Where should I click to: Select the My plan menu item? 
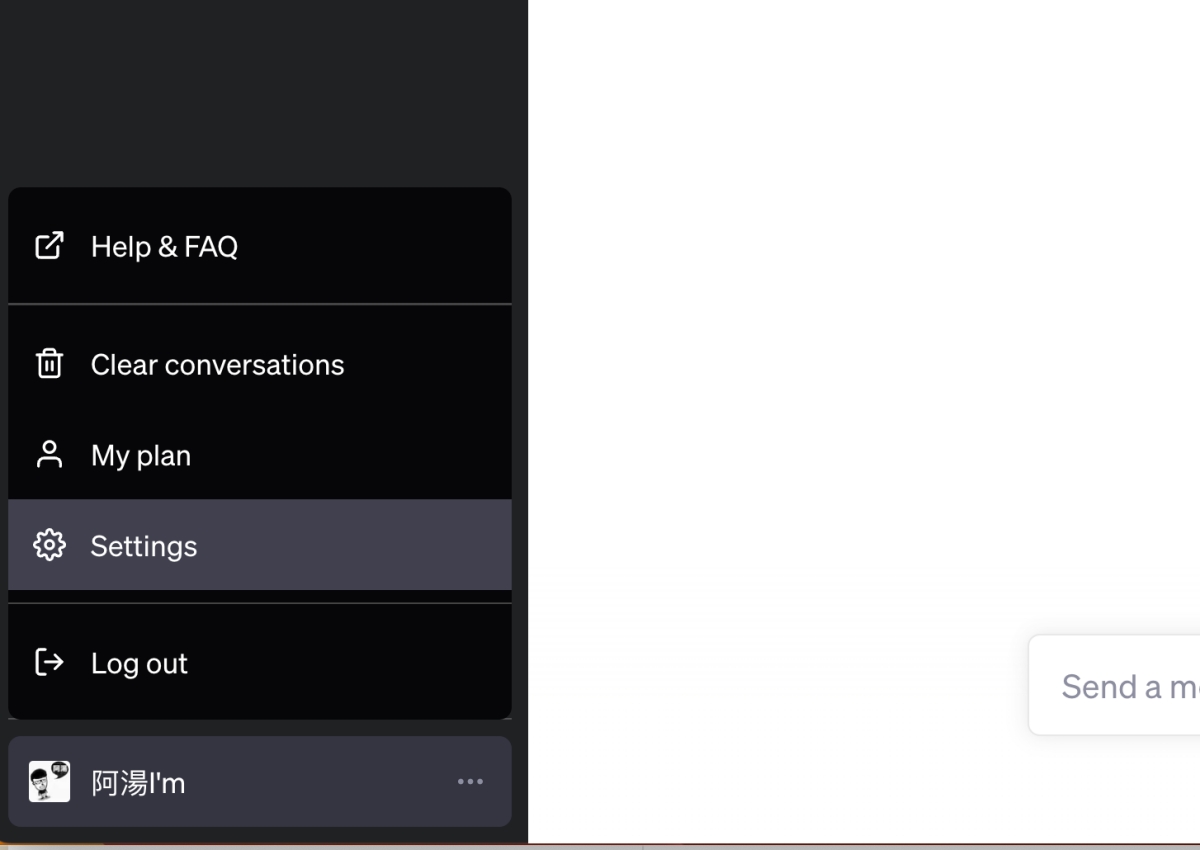(141, 456)
